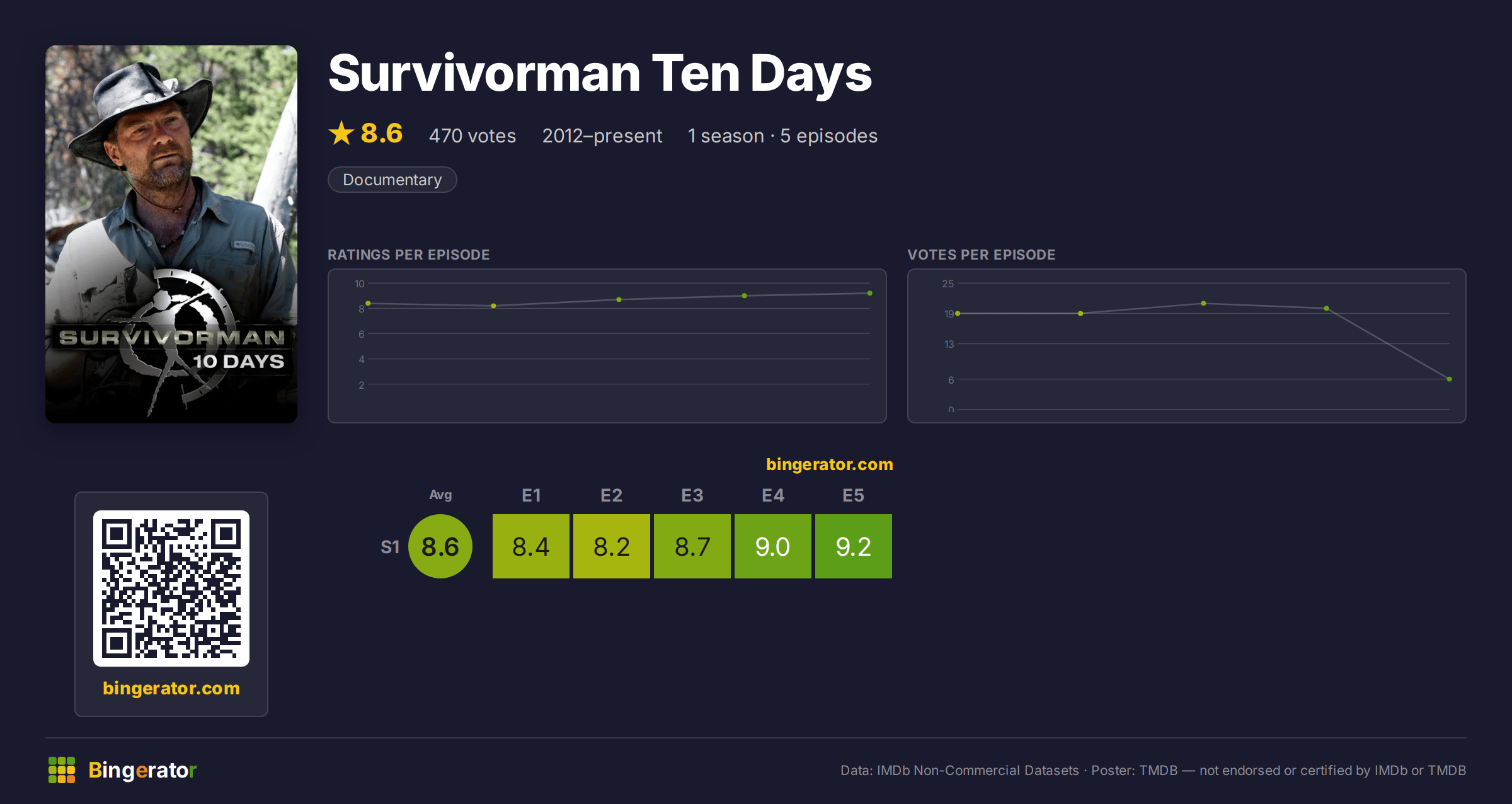Click the QR code image
Image resolution: width=1512 pixels, height=804 pixels.
pyautogui.click(x=171, y=589)
